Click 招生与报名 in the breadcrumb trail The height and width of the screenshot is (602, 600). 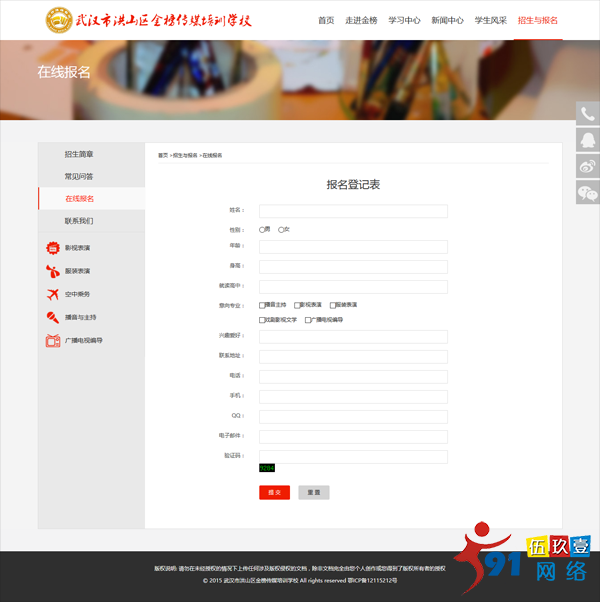[x=185, y=155]
